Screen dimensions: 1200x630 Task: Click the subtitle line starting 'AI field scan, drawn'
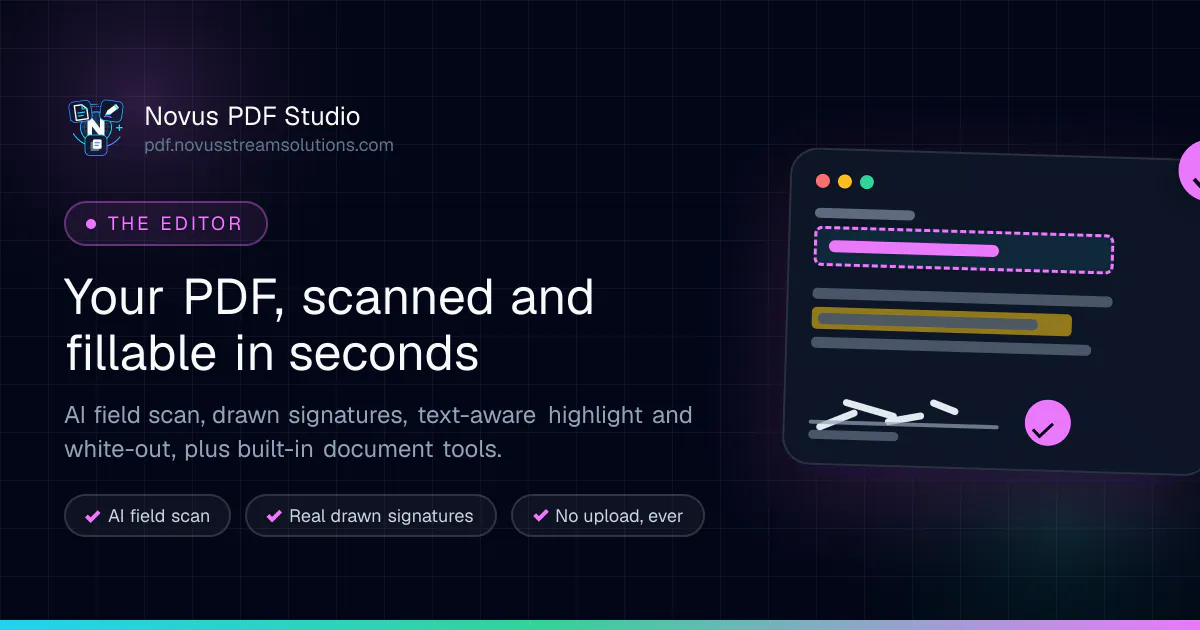point(378,414)
